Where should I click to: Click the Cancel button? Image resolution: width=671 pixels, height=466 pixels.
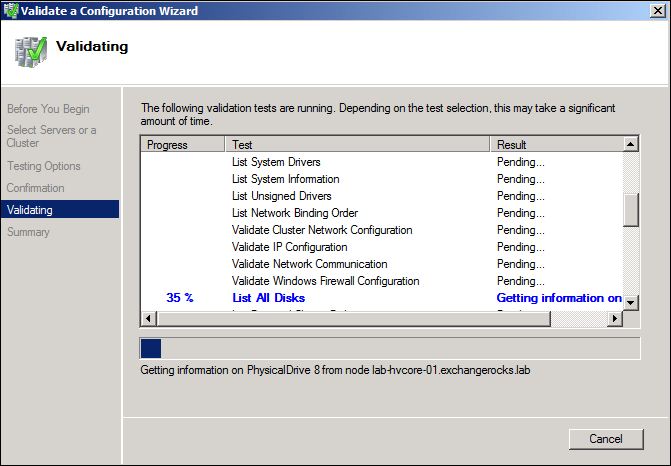tap(605, 439)
